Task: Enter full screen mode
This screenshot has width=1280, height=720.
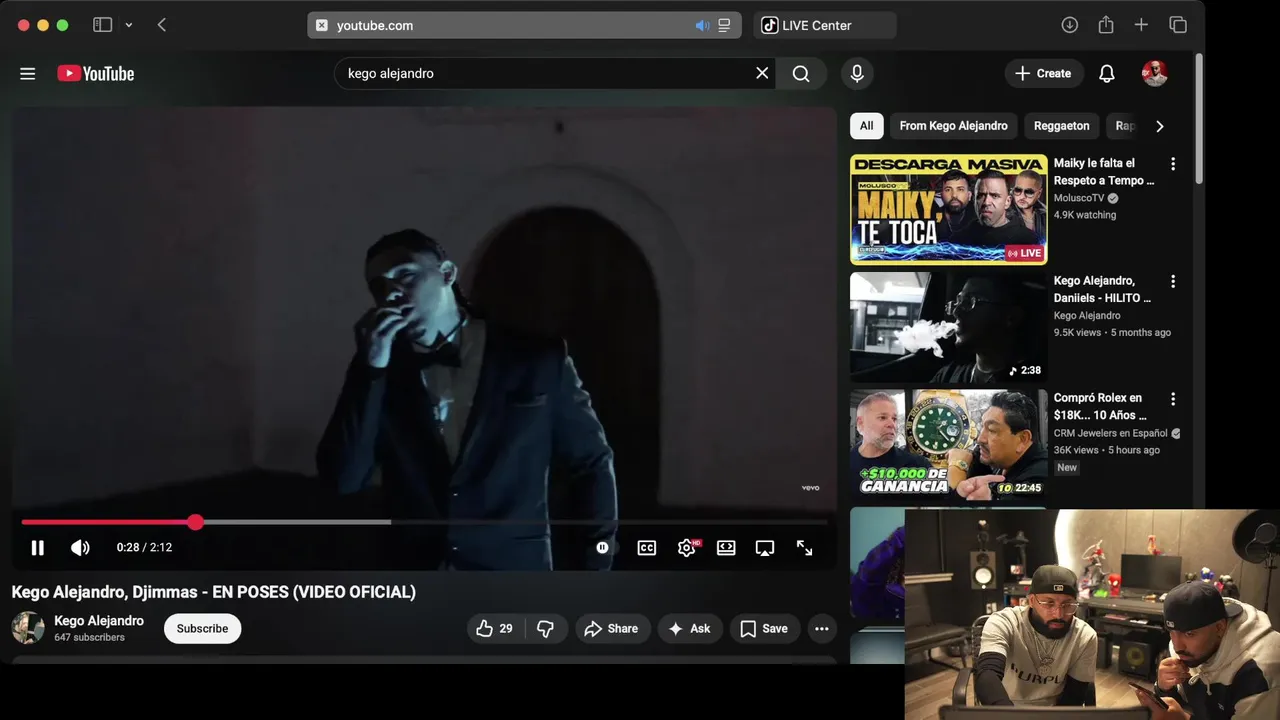Action: (x=805, y=548)
